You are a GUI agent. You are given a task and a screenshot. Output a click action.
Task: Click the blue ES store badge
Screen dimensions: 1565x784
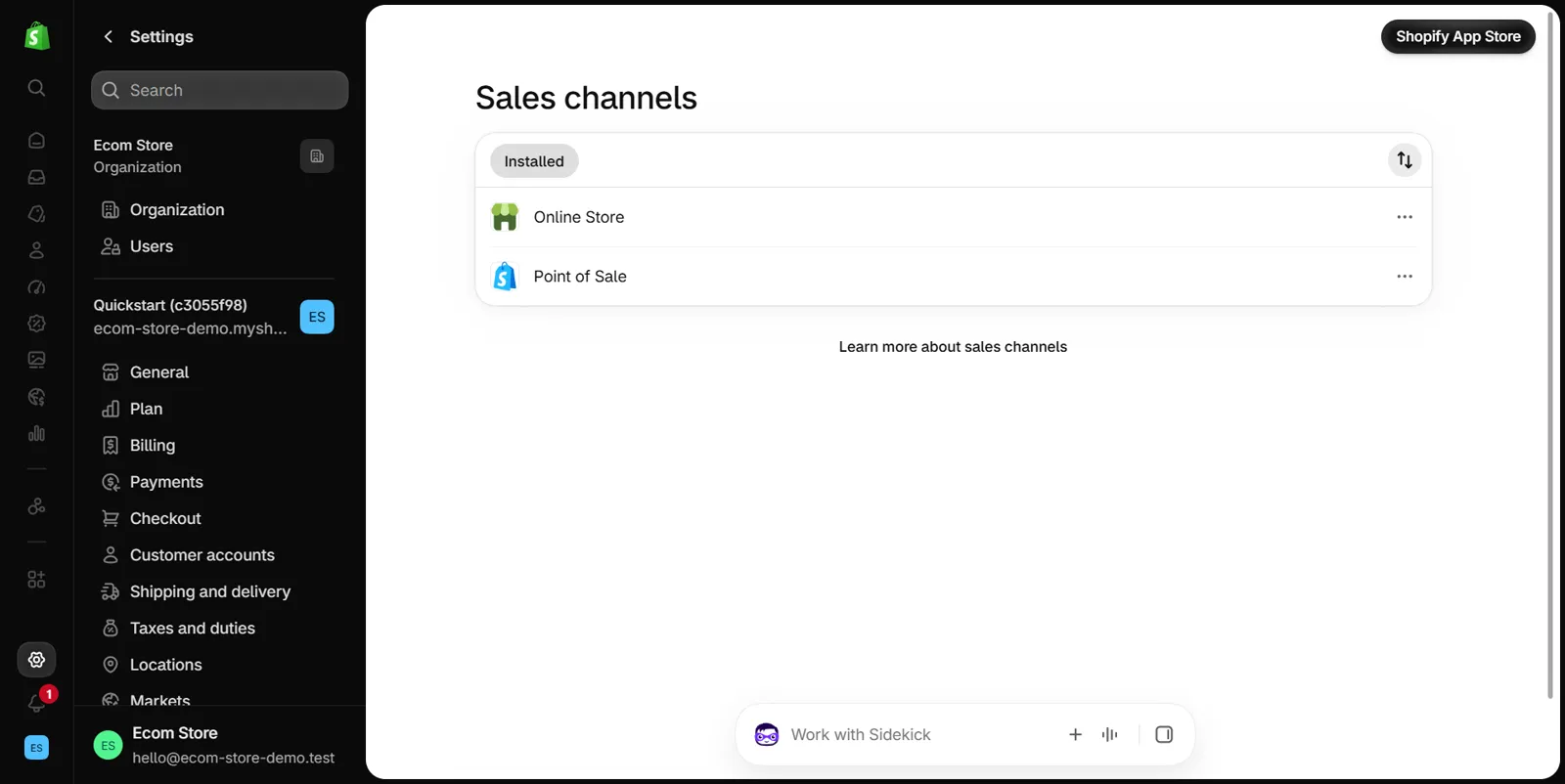[317, 317]
